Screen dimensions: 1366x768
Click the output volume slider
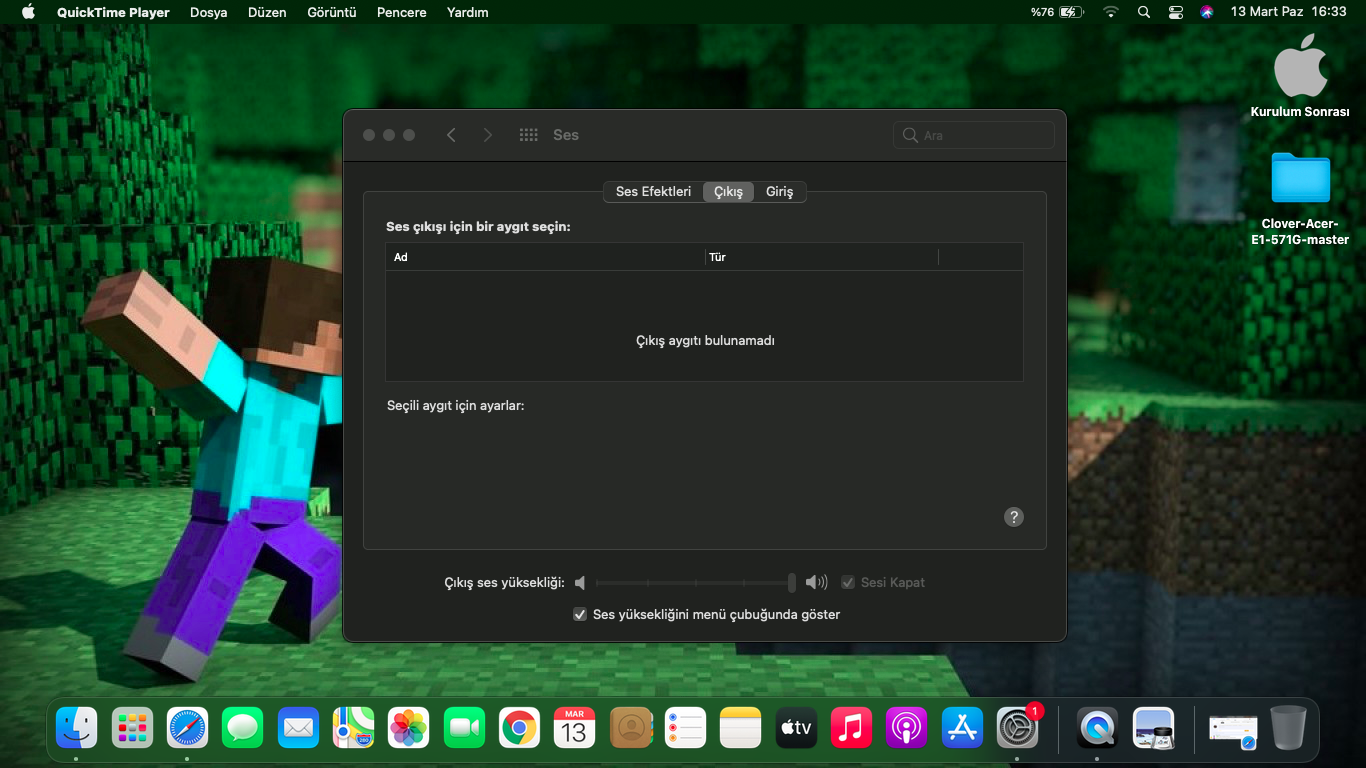(x=694, y=582)
